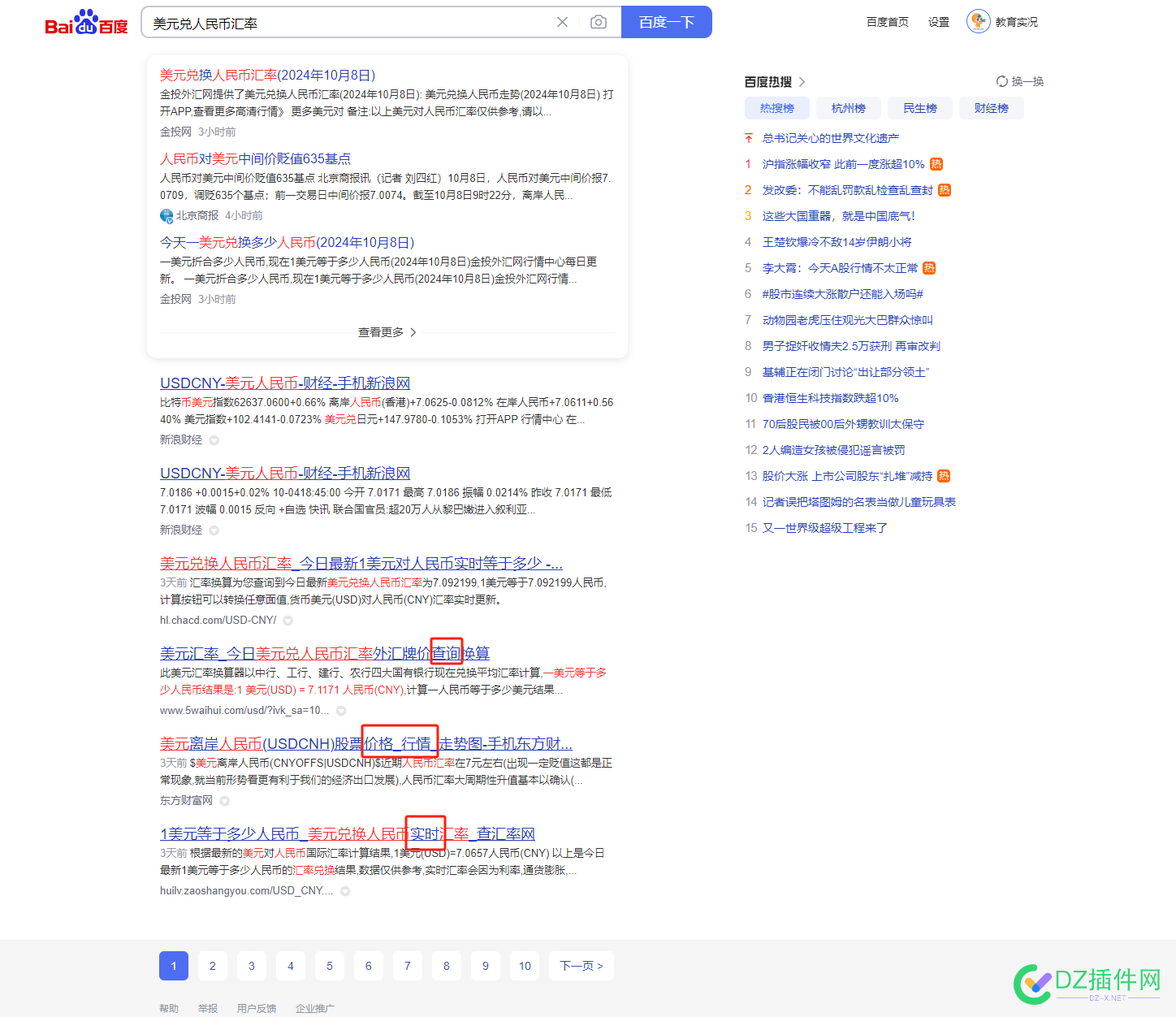This screenshot has height=1017, width=1176.
Task: Click 热 badge beside 沪指涨幅收窄
Action: tap(936, 164)
